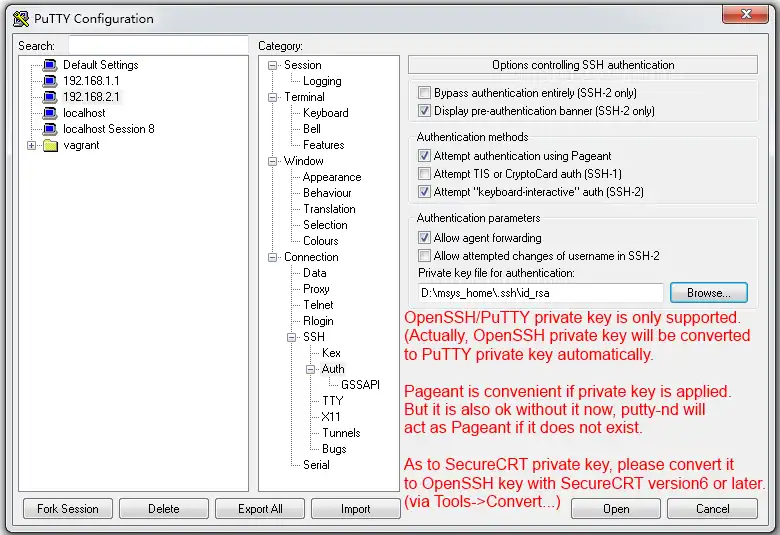This screenshot has width=780, height=535.
Task: Enable Bypass authentication entirely checkbox
Action: tap(424, 93)
